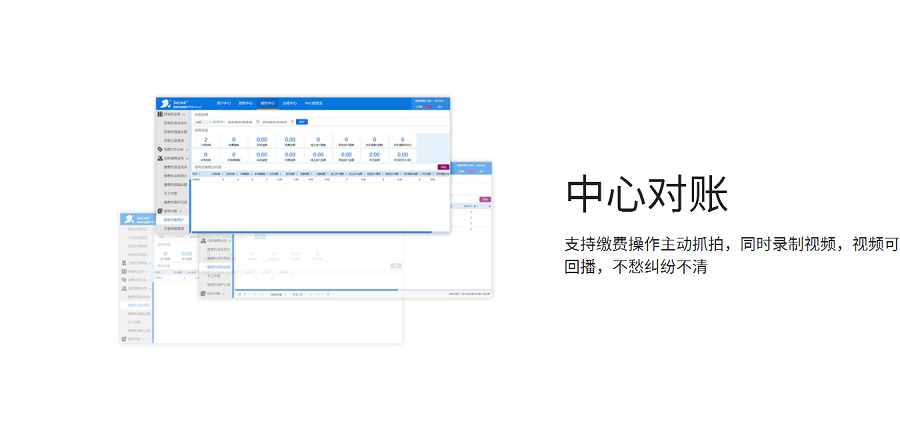
Task: Click the barcode icon heading the front sidebar
Action: (160, 114)
